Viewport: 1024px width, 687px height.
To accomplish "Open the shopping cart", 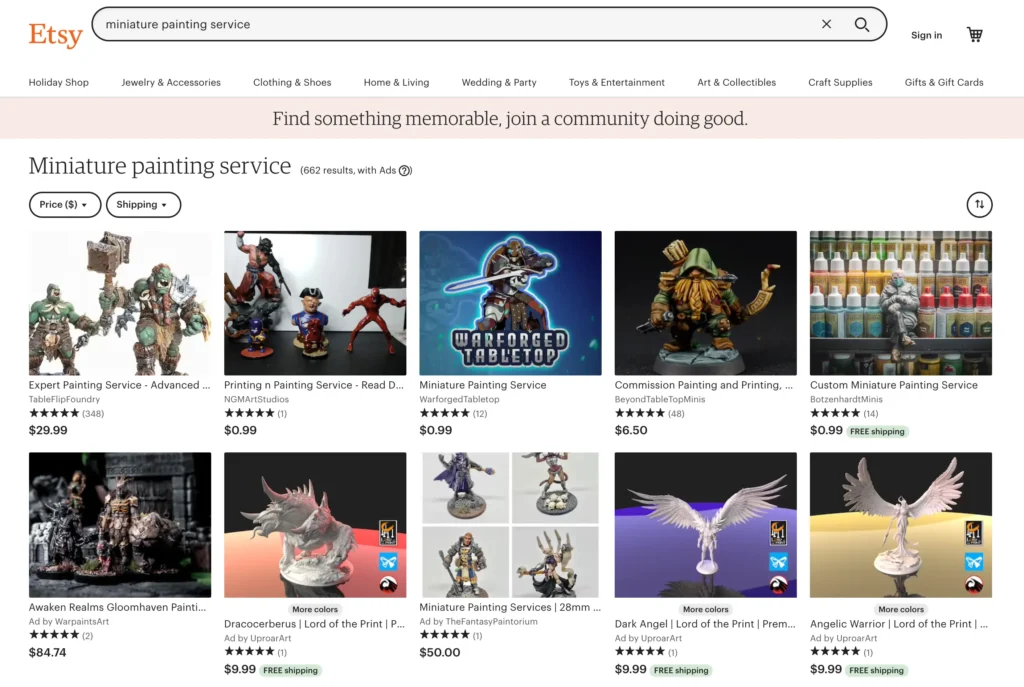I will (974, 35).
